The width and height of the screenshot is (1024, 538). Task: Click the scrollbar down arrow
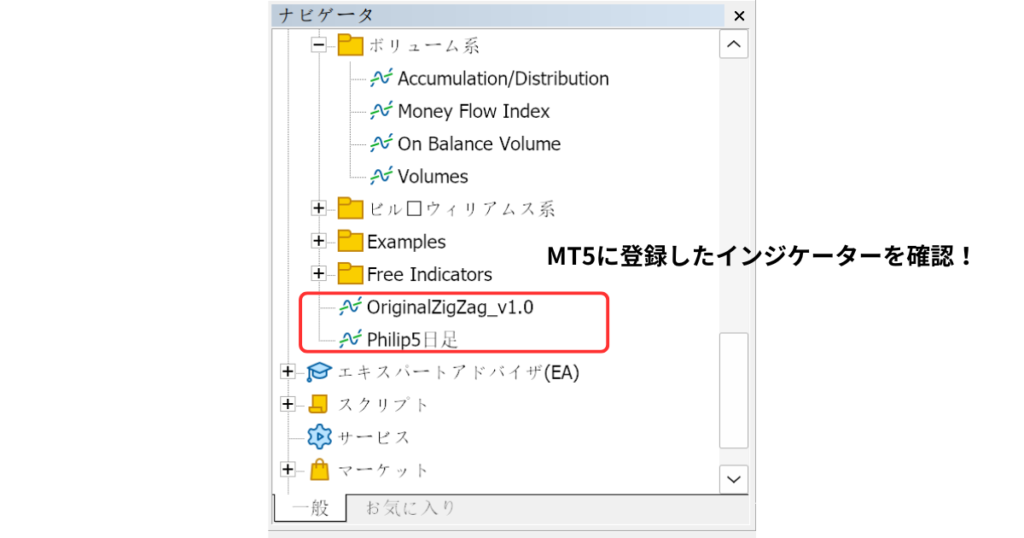733,479
